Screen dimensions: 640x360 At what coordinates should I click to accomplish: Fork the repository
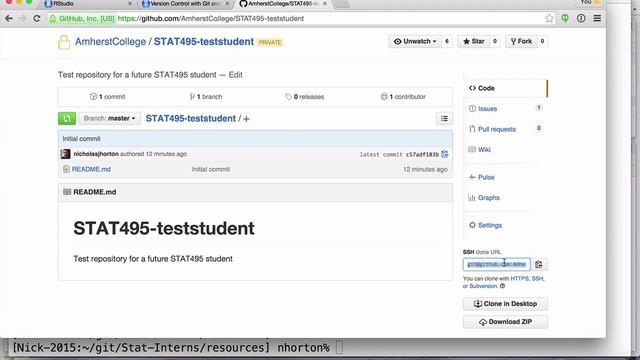click(x=521, y=41)
